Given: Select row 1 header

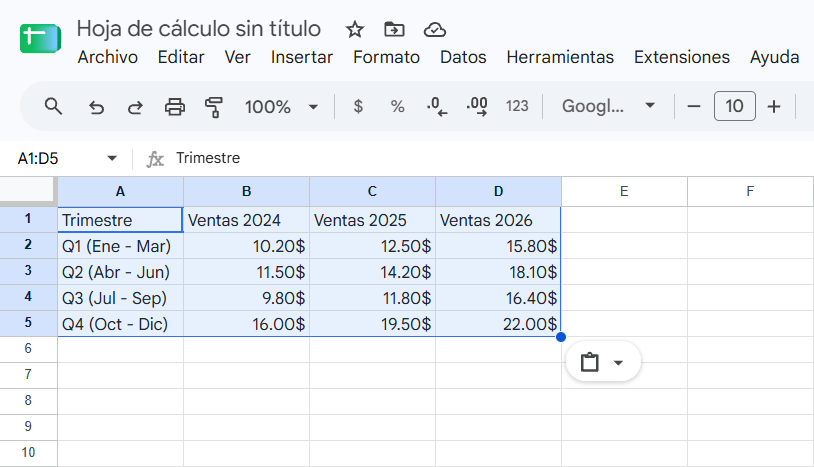Looking at the screenshot, I should [x=29, y=219].
